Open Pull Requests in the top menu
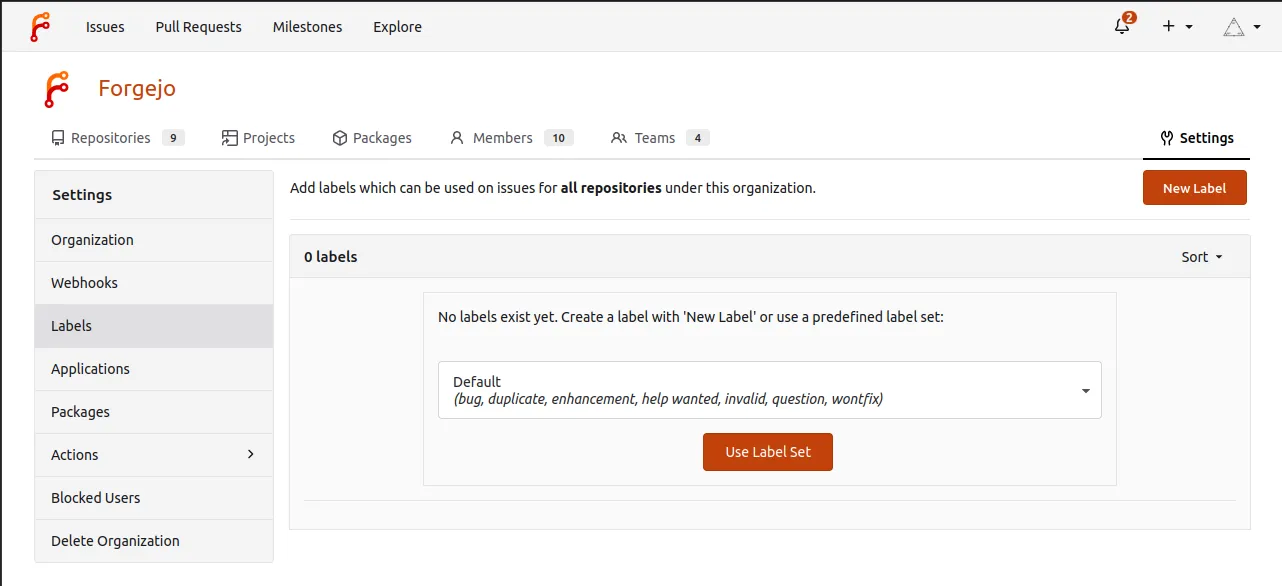This screenshot has width=1282, height=586. point(198,27)
